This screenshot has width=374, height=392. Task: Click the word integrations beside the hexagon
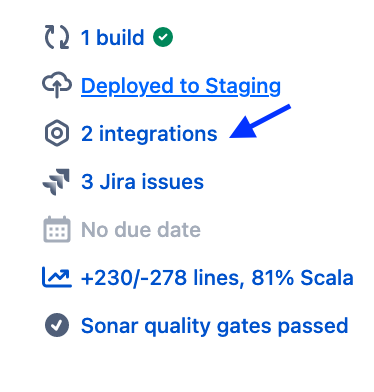[x=158, y=134]
